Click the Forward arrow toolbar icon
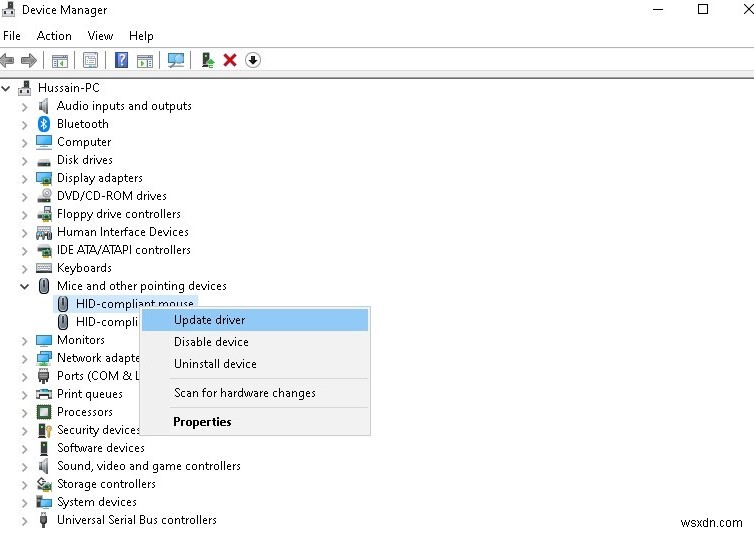The width and height of the screenshot is (754, 533). 29,61
